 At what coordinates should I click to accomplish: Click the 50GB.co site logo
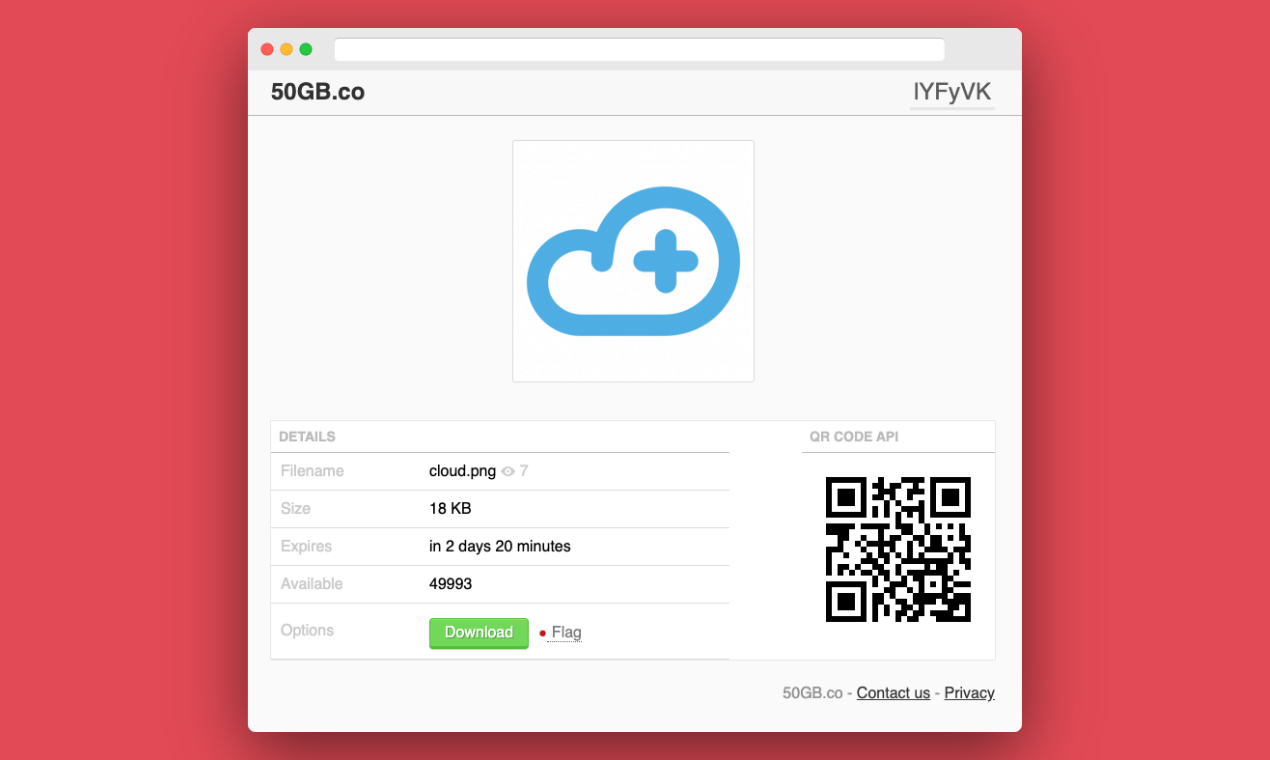tap(318, 92)
